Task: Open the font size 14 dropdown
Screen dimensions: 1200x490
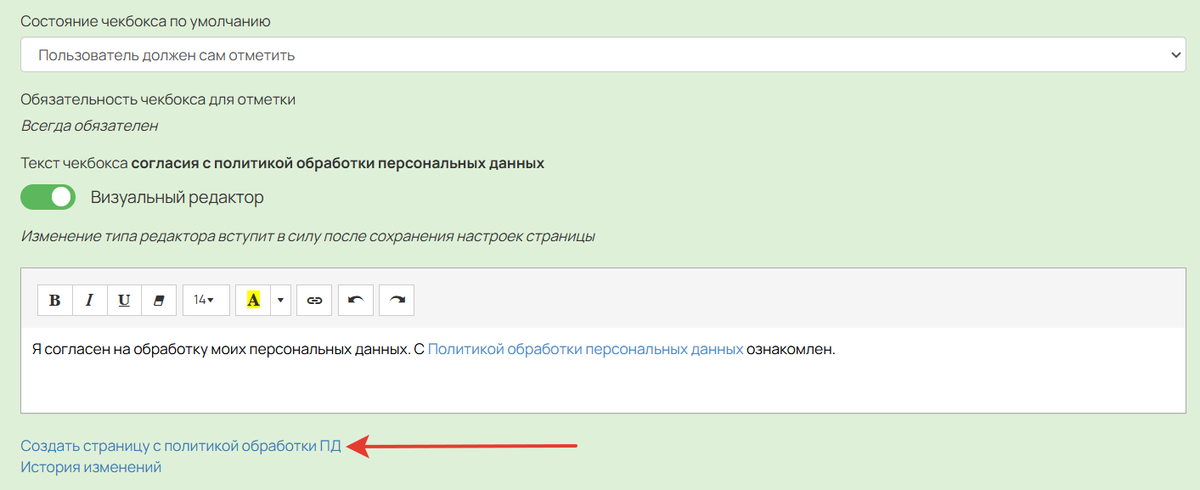Action: coord(204,300)
